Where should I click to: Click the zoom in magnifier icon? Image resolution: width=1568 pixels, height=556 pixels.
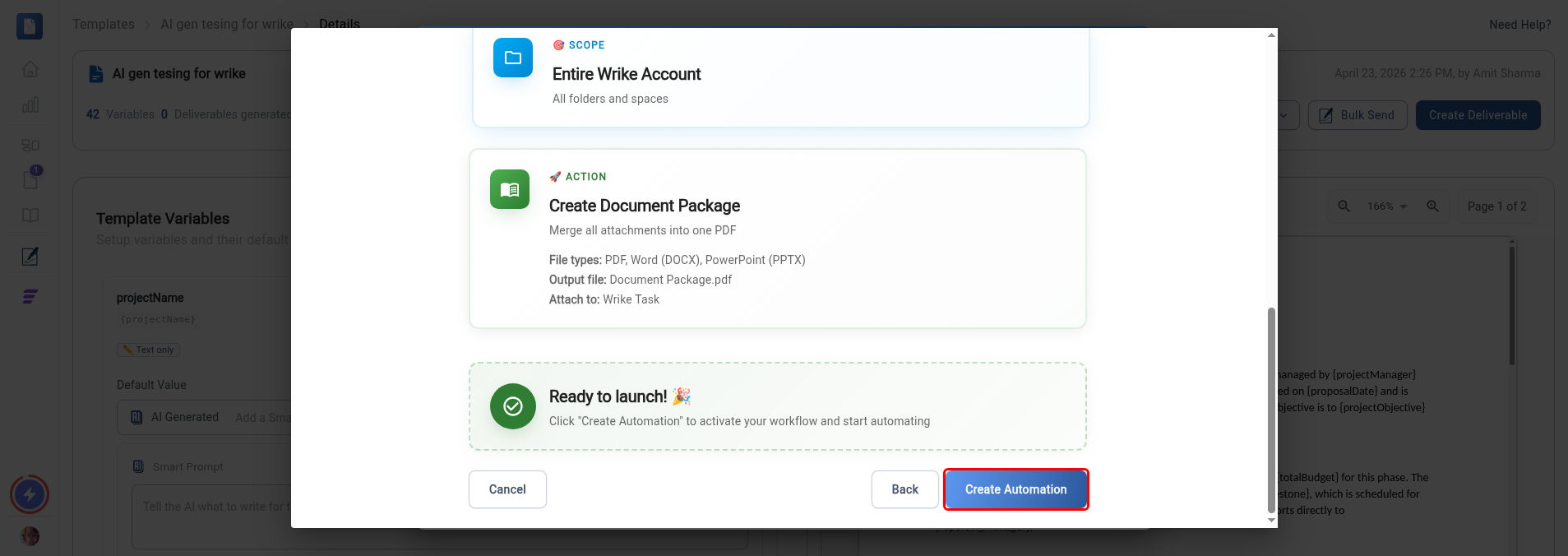(x=1432, y=206)
